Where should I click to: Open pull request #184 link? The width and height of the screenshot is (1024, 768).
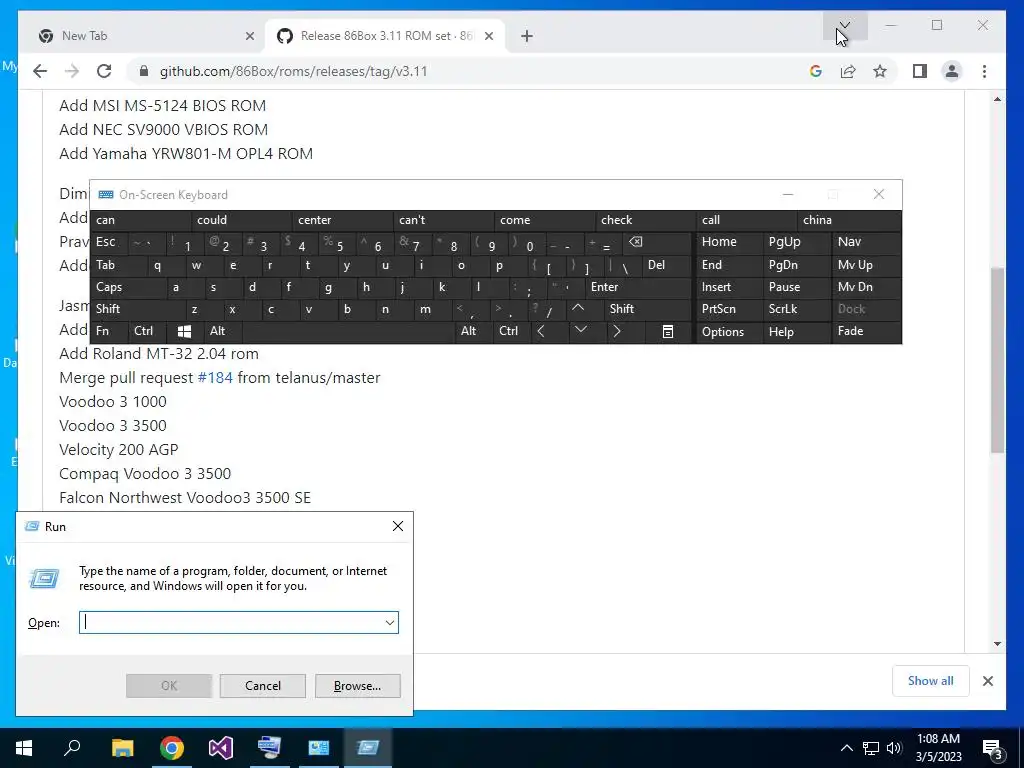point(215,377)
